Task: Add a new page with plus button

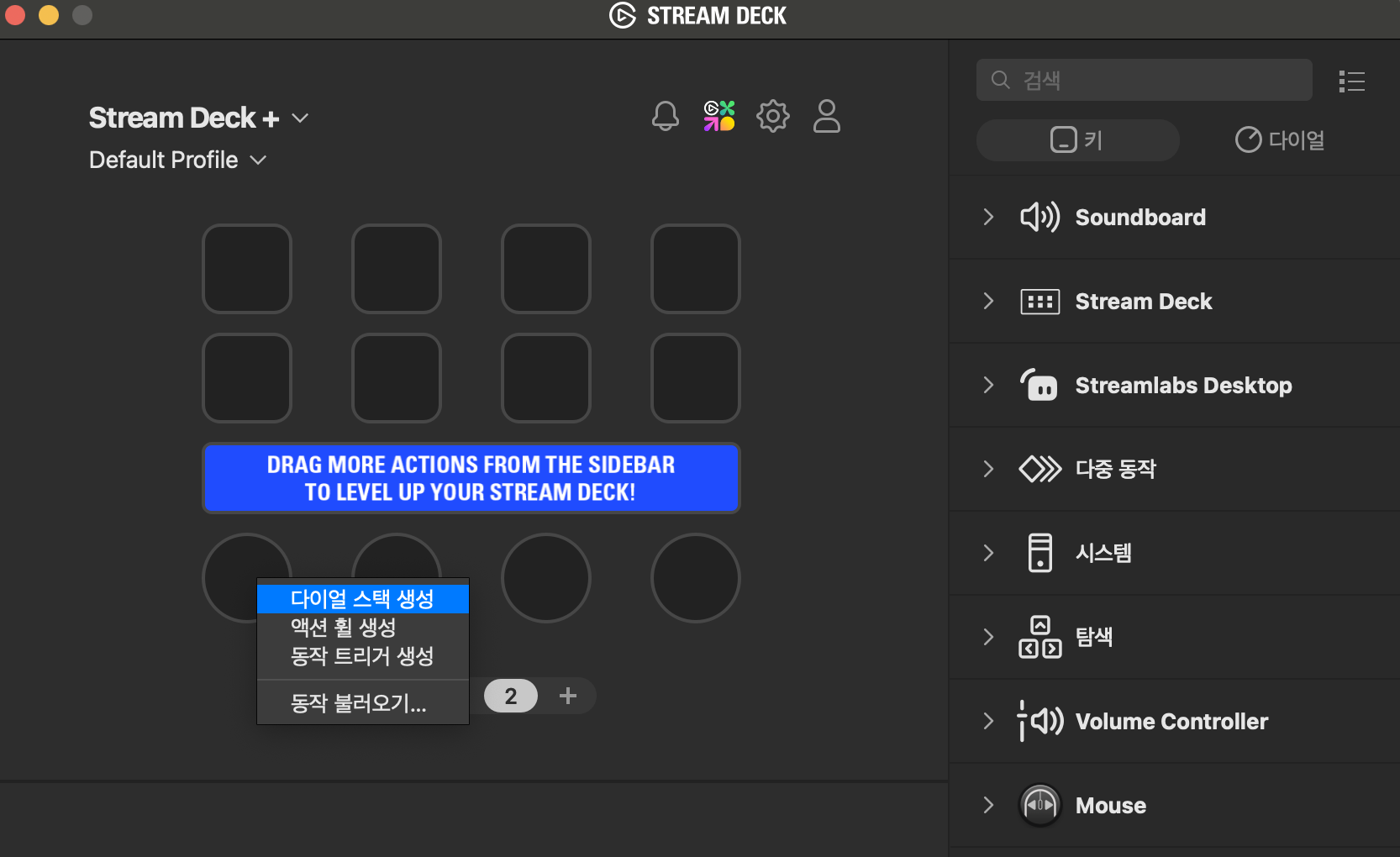Action: click(568, 696)
